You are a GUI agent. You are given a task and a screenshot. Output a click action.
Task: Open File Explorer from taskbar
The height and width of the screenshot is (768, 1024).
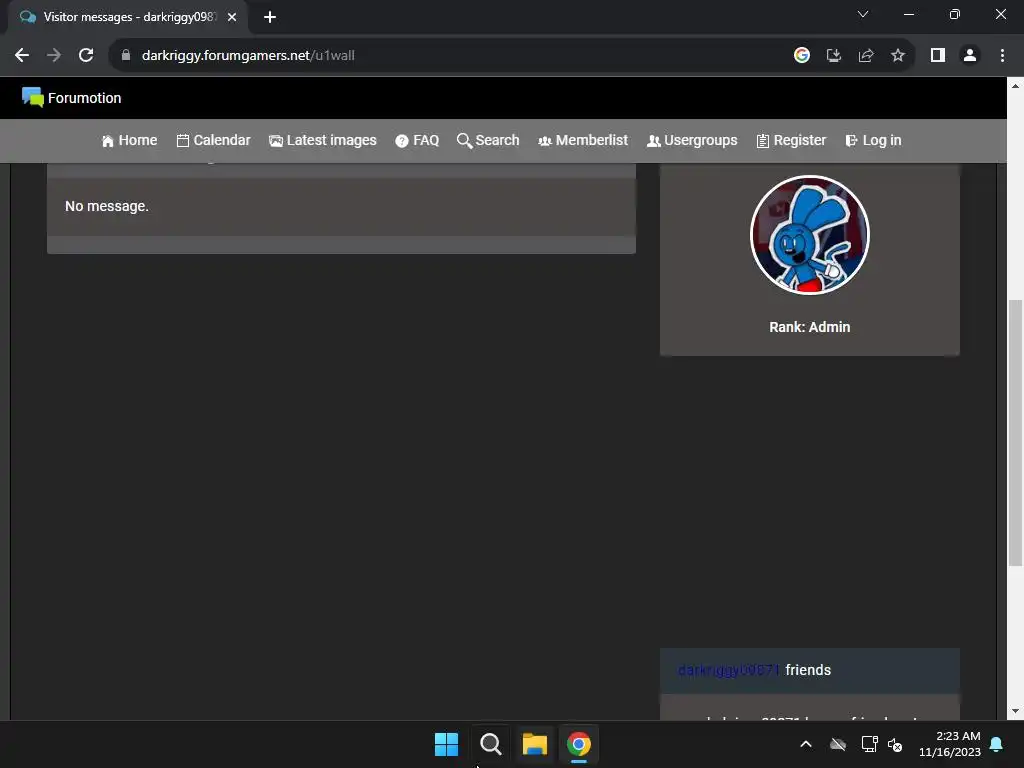pos(534,744)
